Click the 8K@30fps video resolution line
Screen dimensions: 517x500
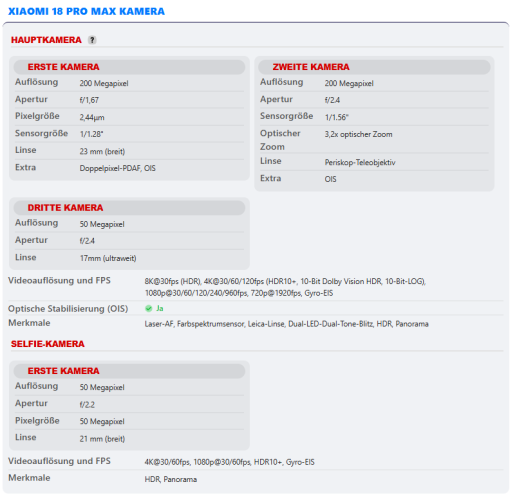coord(285,281)
